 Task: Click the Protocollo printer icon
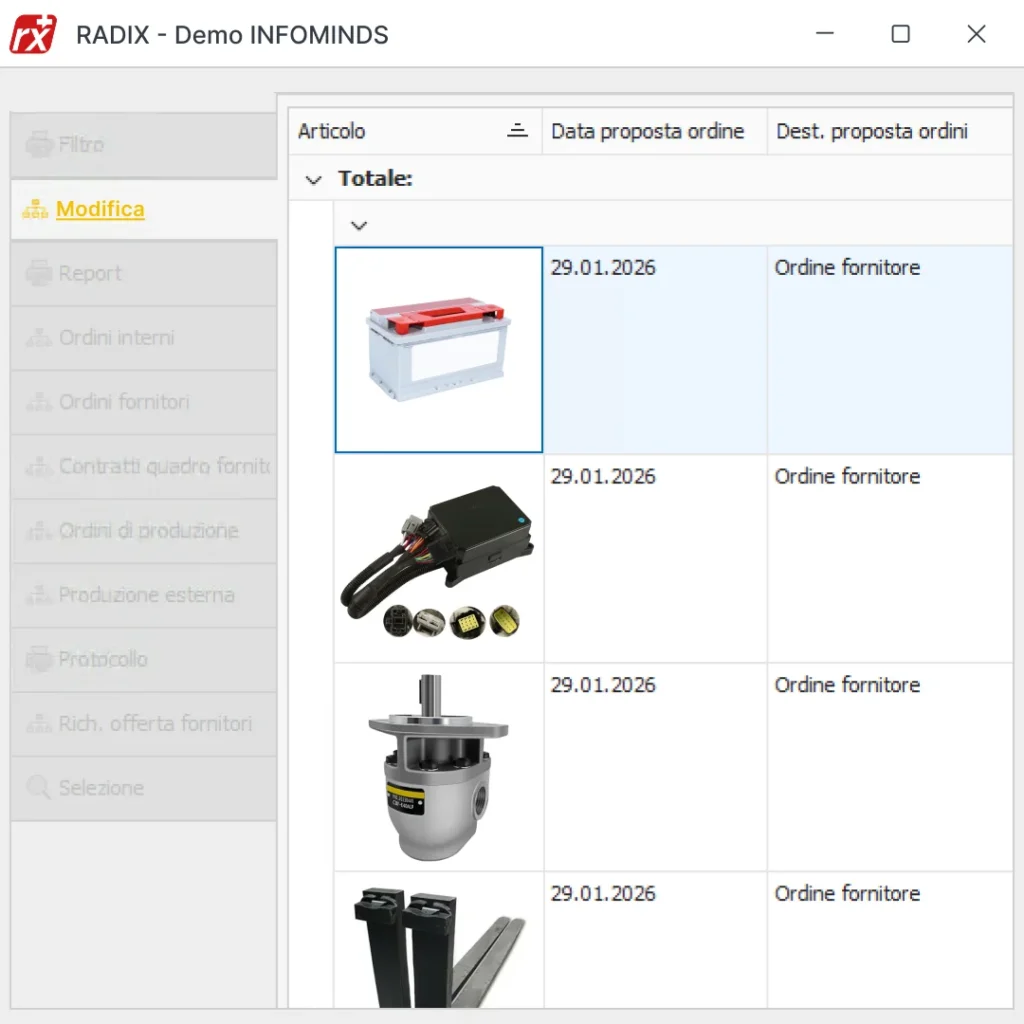click(x=39, y=660)
